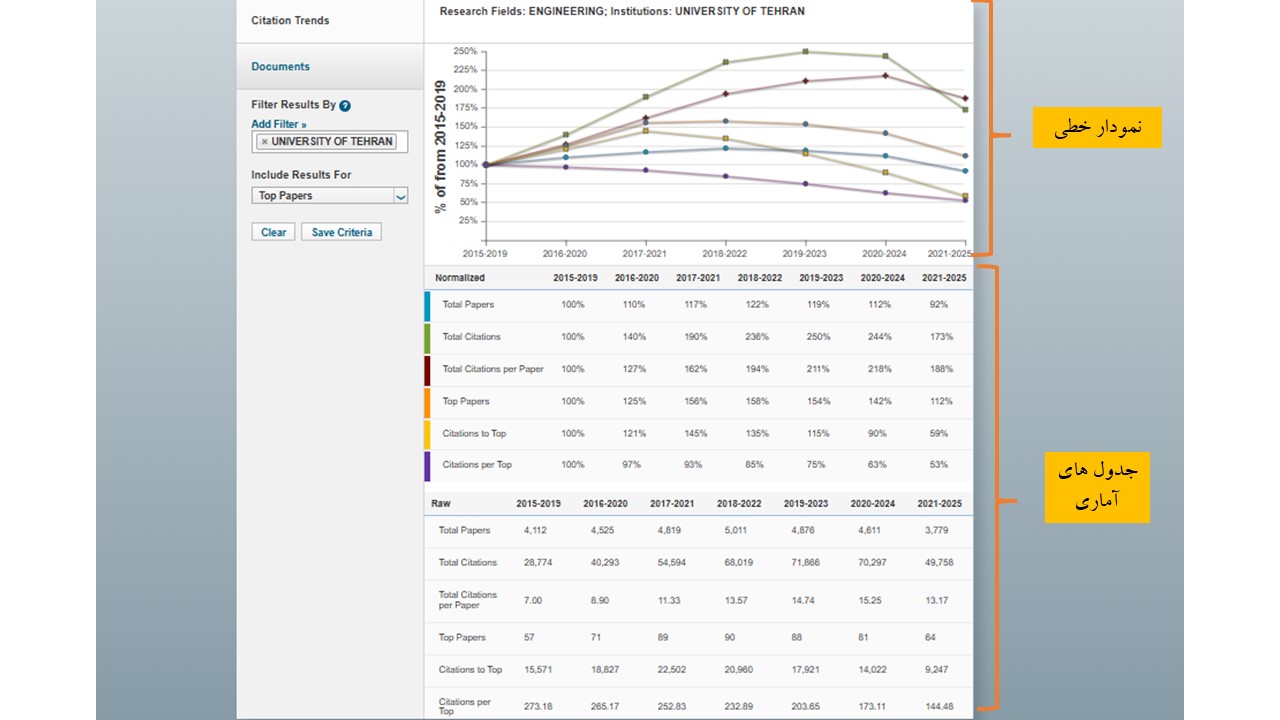Click the Total Citations peak point at 2019-2023
The height and width of the screenshot is (720, 1280).
click(x=806, y=52)
